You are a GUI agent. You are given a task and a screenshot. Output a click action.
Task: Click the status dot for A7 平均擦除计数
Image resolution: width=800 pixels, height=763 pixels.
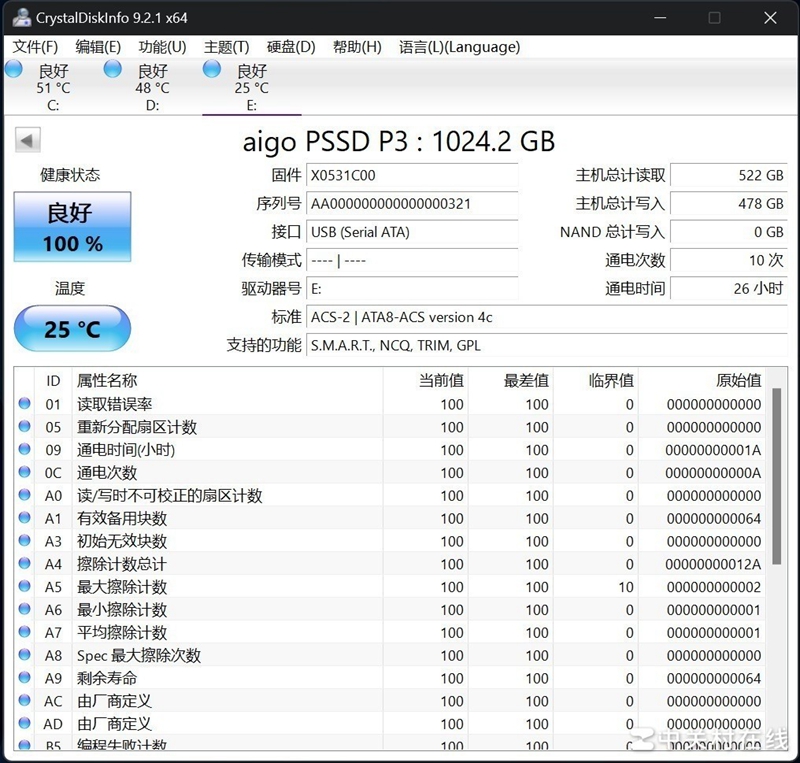click(x=24, y=631)
